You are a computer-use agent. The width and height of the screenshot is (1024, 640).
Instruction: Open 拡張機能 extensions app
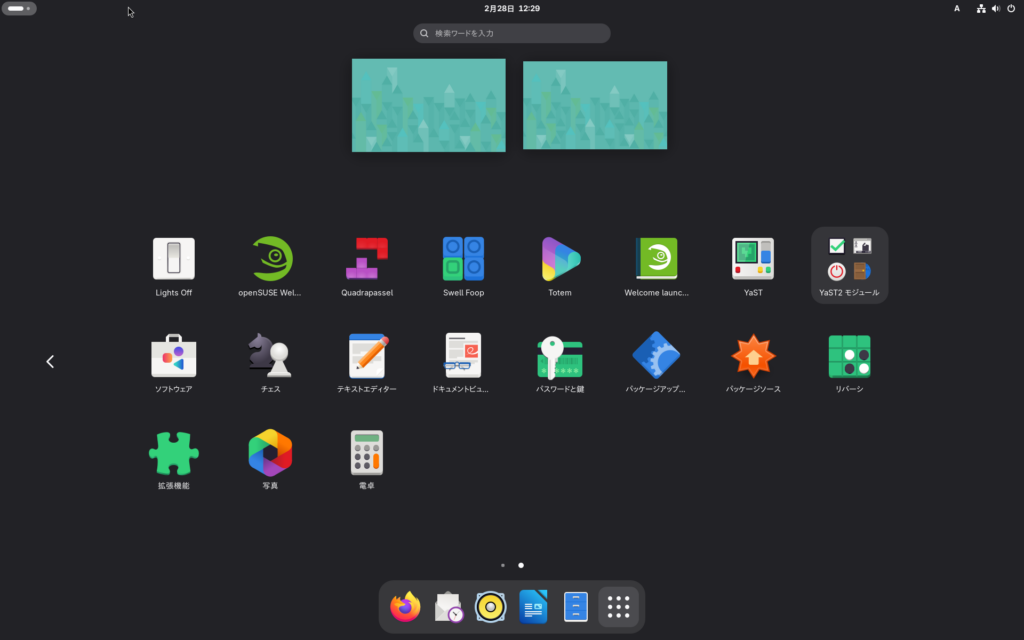173,452
